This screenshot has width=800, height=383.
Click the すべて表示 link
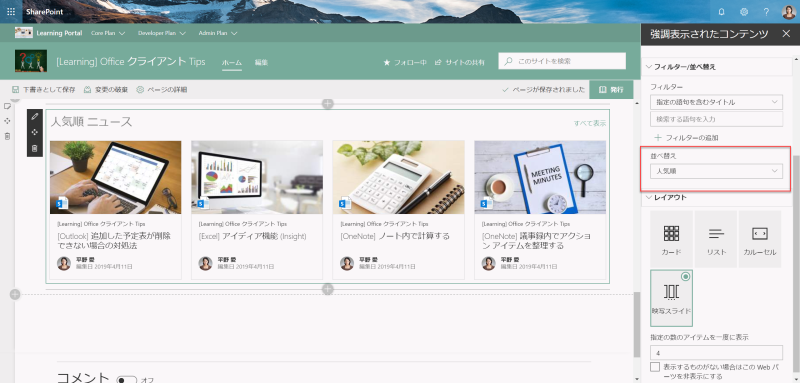click(590, 123)
